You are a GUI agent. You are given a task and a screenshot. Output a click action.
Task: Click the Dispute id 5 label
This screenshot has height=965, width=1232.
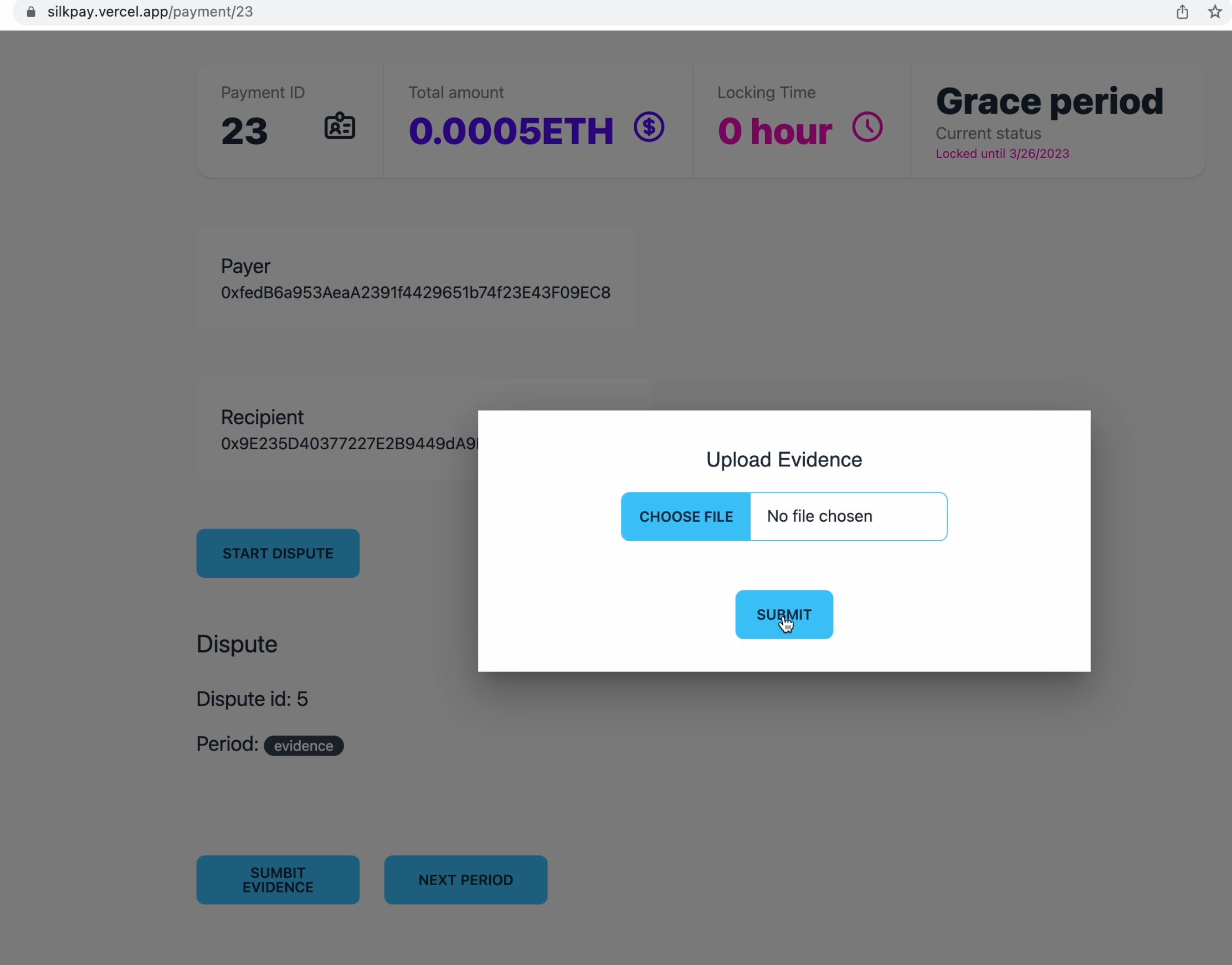click(252, 699)
